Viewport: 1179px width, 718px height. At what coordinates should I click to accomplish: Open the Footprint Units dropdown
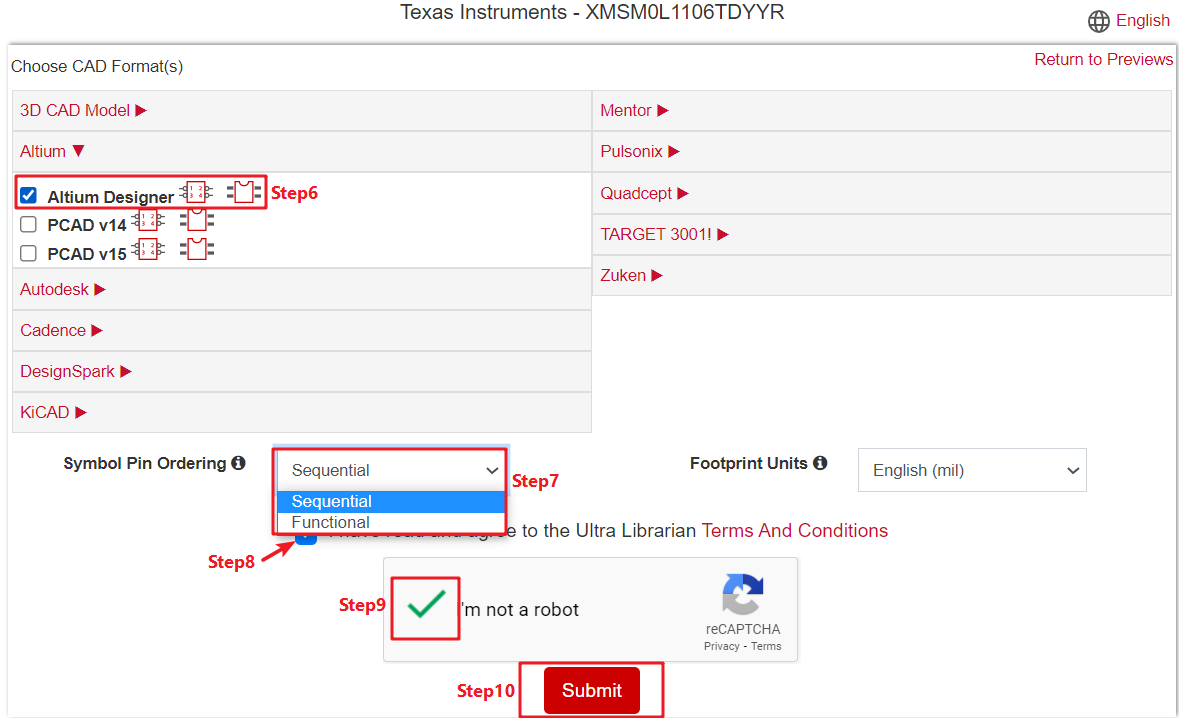coord(971,470)
